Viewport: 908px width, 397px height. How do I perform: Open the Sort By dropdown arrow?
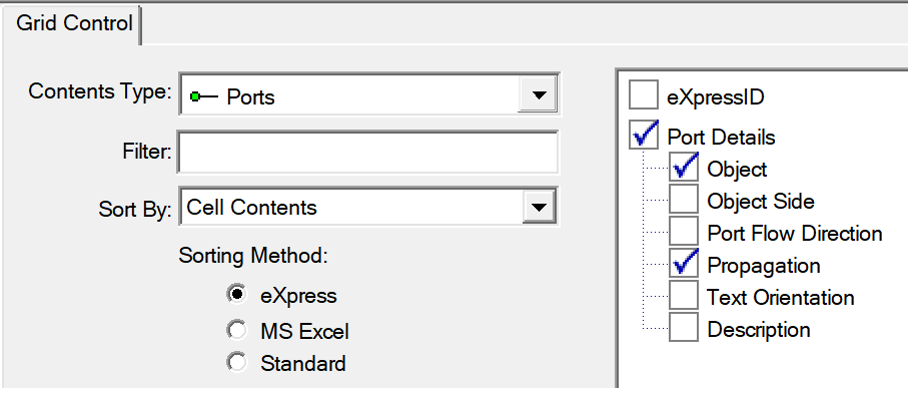click(x=539, y=207)
